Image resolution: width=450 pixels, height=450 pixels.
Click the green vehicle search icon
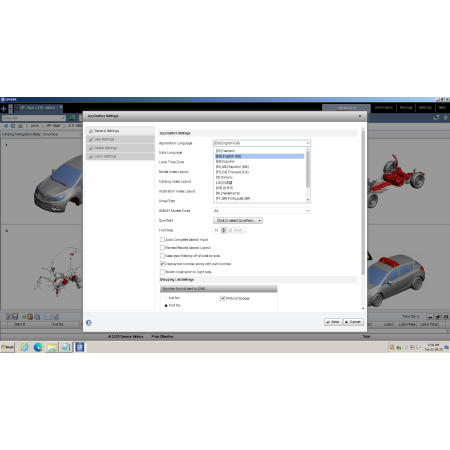(72, 118)
